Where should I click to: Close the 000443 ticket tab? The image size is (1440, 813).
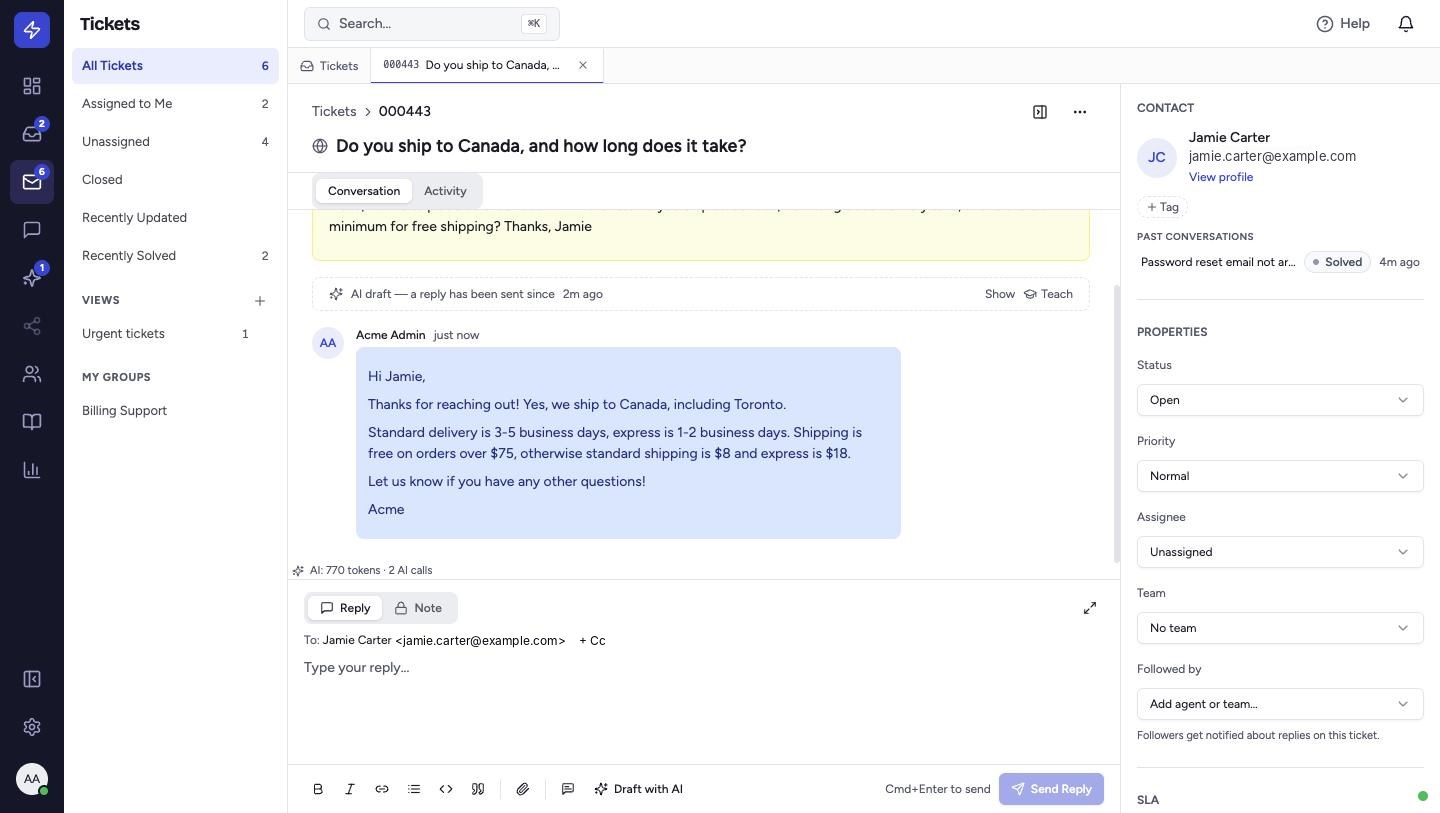coord(583,65)
